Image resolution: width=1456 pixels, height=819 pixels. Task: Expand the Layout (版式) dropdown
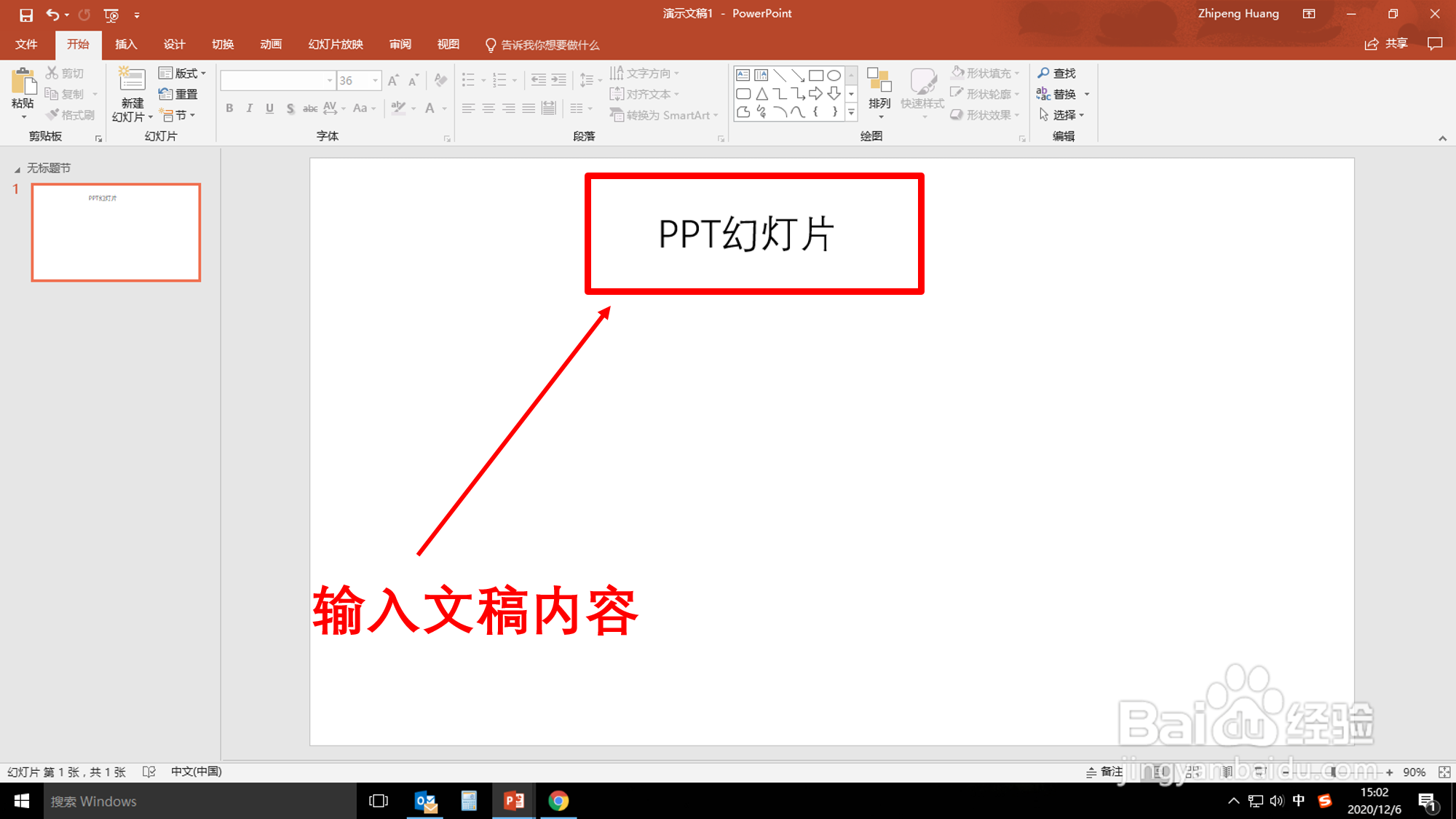[183, 73]
